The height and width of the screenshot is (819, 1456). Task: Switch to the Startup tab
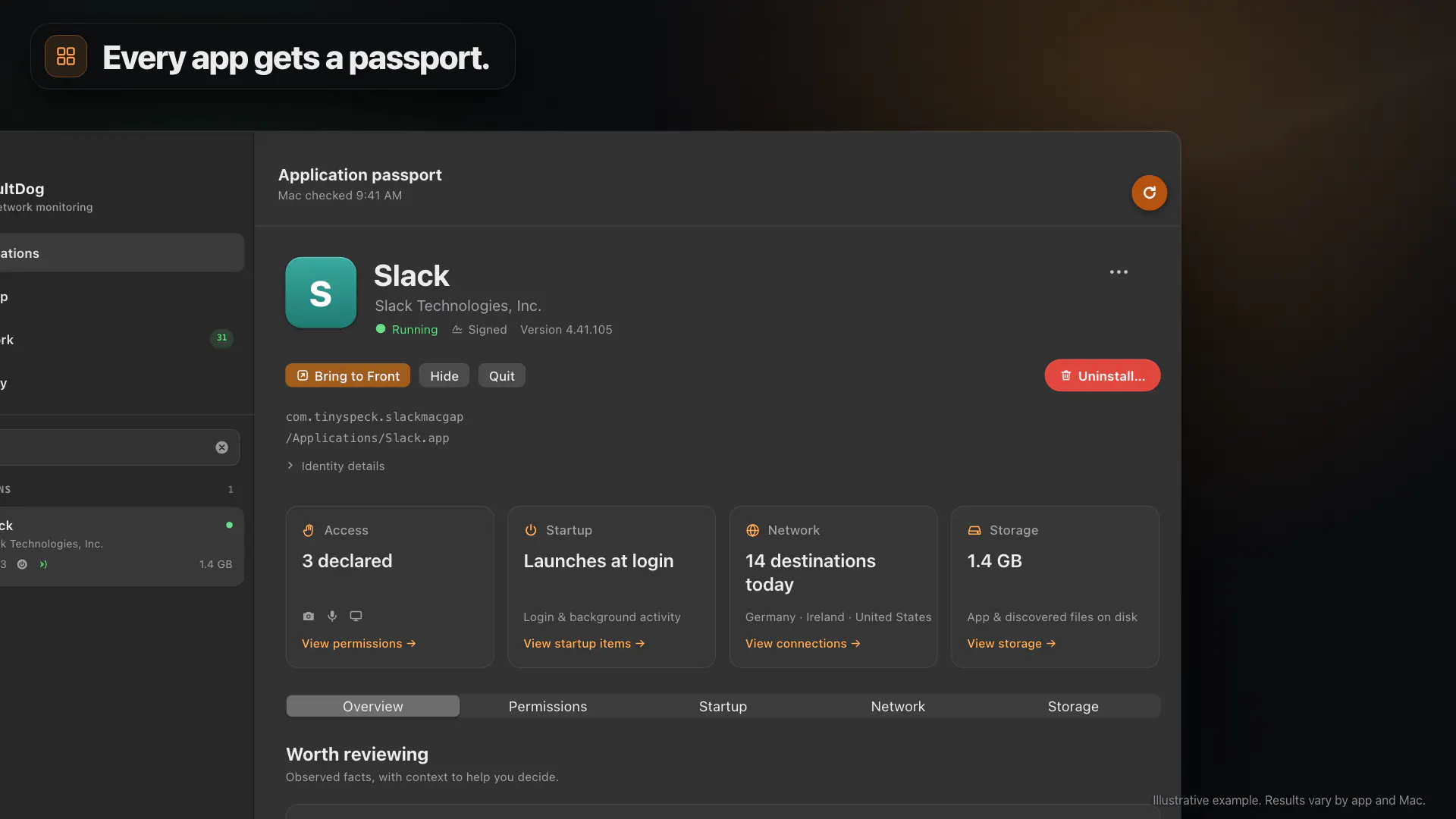click(x=723, y=707)
